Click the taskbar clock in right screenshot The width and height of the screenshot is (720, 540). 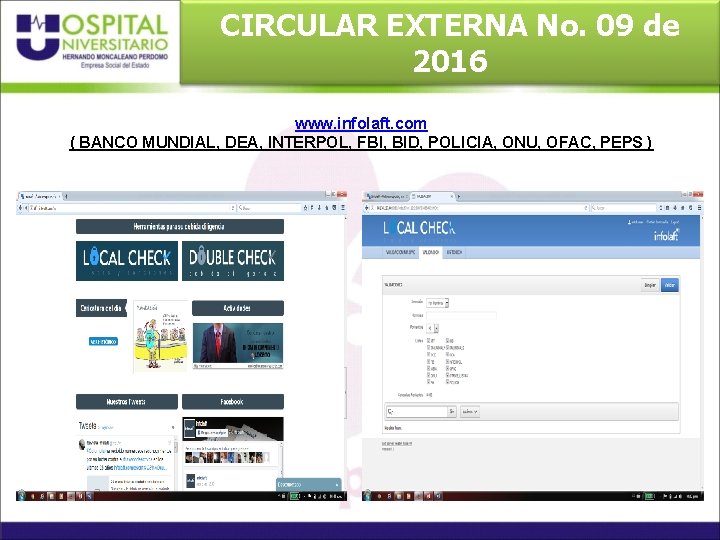tap(692, 496)
